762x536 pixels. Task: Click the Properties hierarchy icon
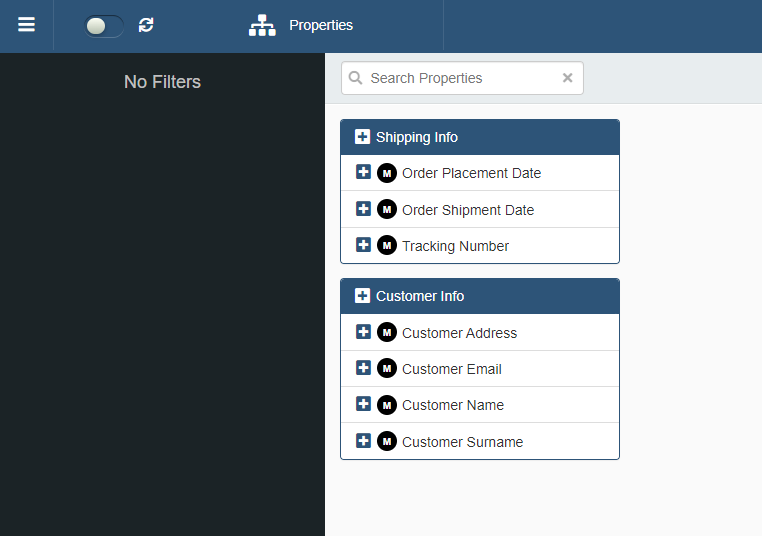[262, 26]
